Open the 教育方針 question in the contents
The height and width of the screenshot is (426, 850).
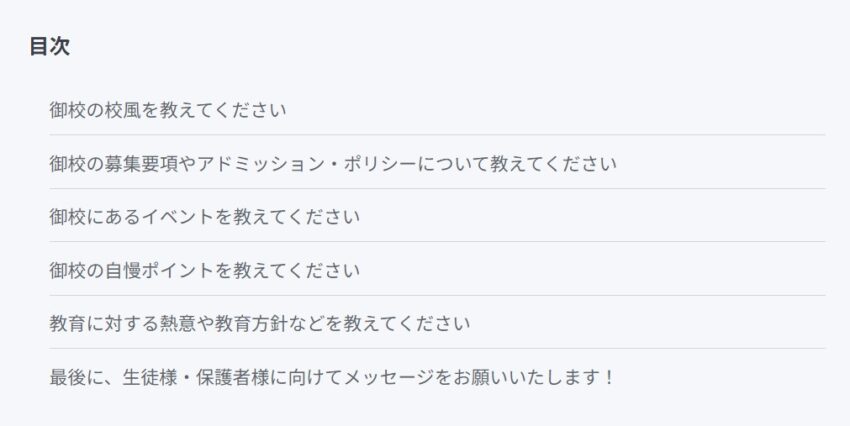coord(260,324)
